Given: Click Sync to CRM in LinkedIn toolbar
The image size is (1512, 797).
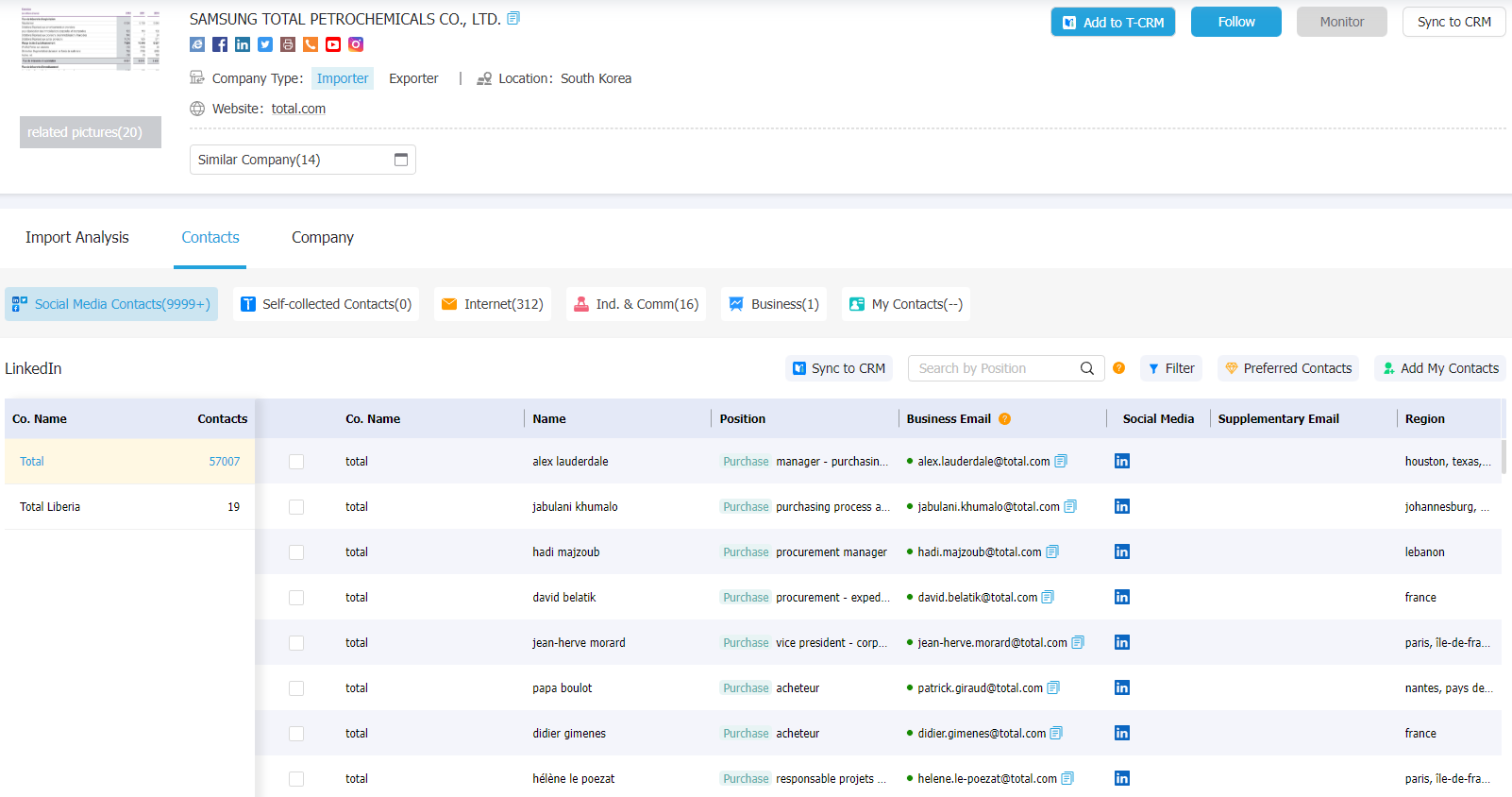Looking at the screenshot, I should point(839,368).
